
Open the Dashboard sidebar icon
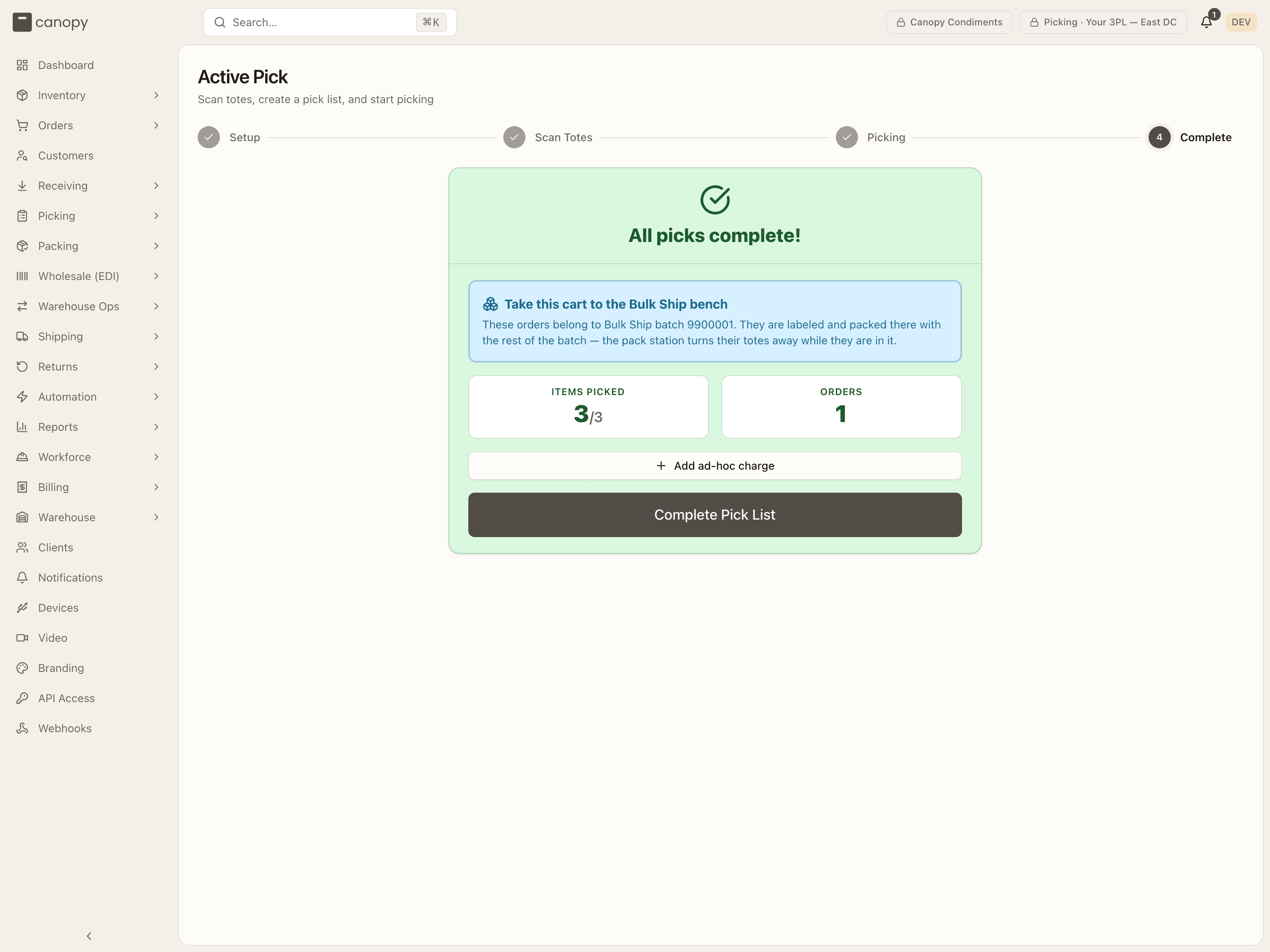pyautogui.click(x=22, y=65)
